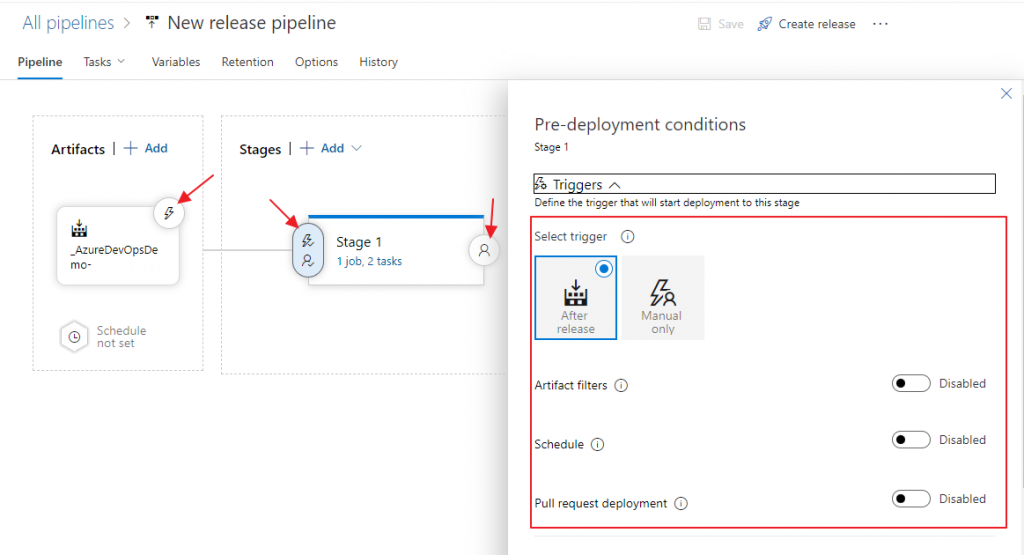The height and width of the screenshot is (555, 1024).
Task: Open the 1 job, 2 tasks link
Action: pyautogui.click(x=369, y=261)
